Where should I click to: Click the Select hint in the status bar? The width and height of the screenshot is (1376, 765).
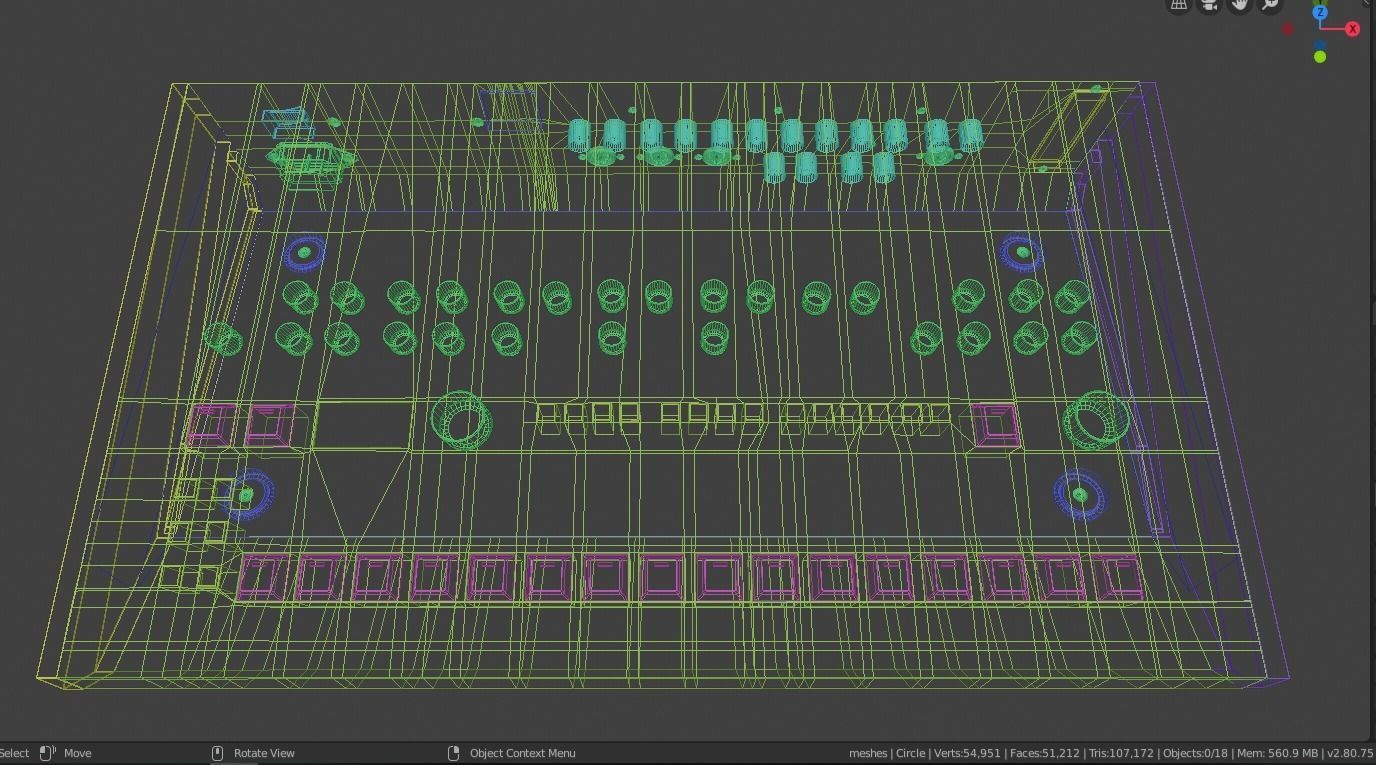click(14, 753)
